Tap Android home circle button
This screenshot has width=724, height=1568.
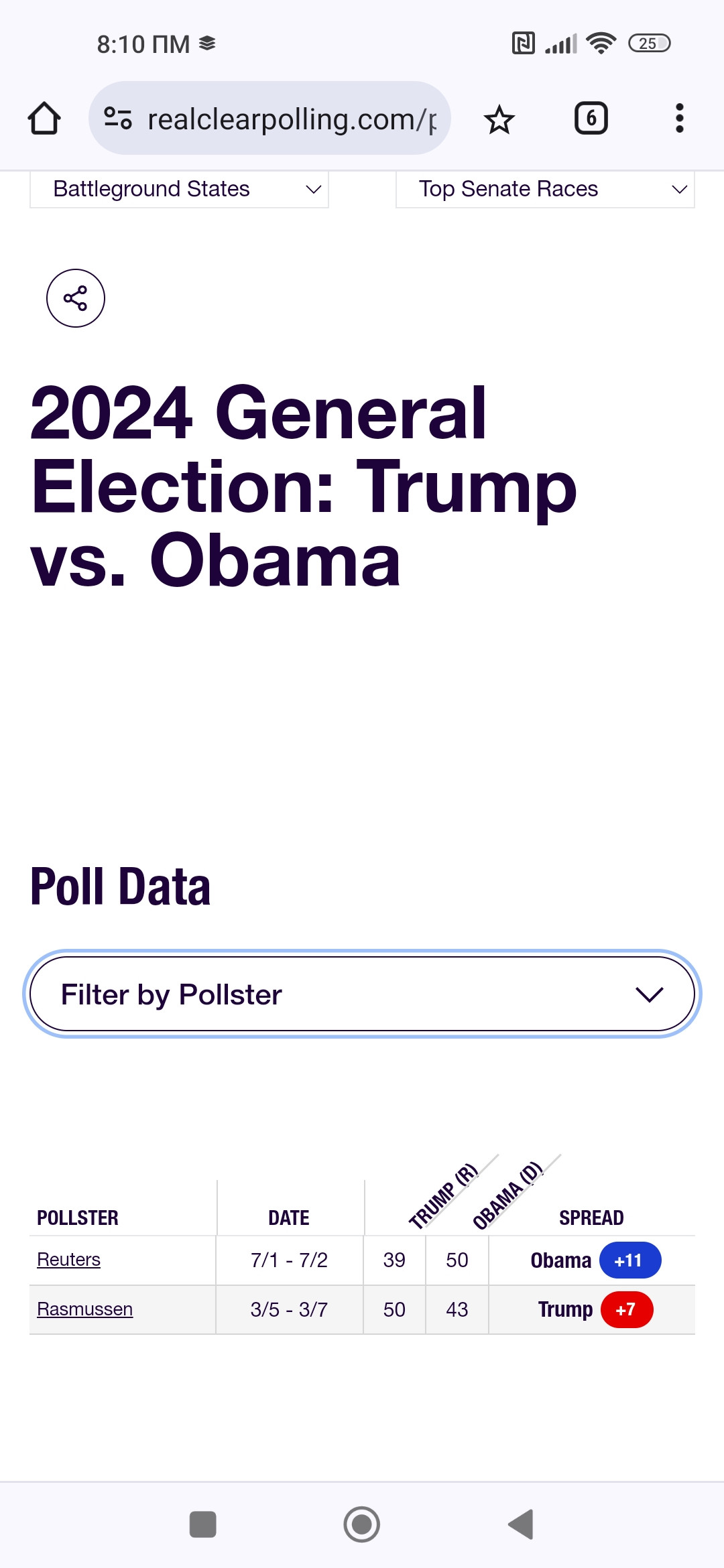(362, 1524)
